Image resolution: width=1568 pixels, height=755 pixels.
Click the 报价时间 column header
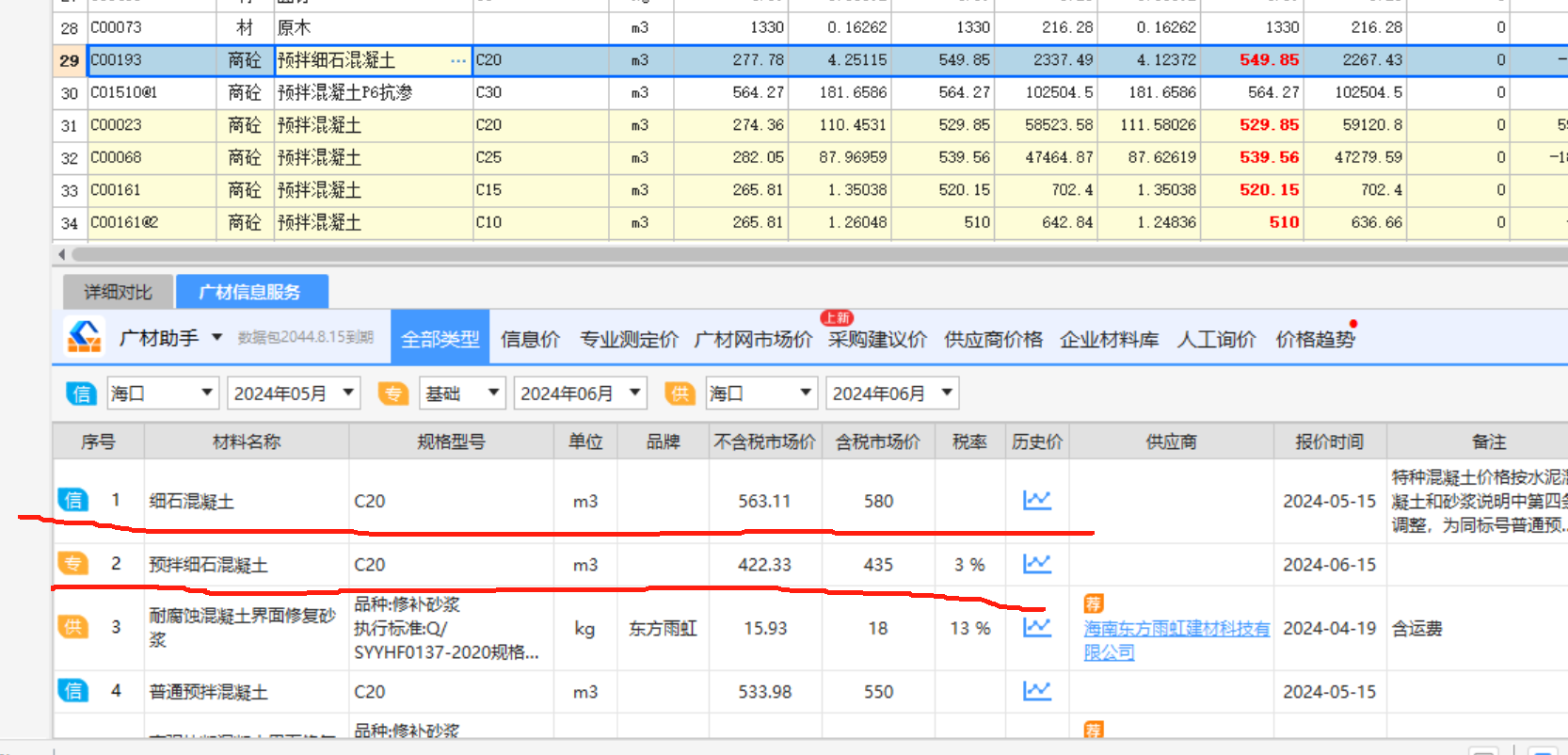pos(1329,442)
